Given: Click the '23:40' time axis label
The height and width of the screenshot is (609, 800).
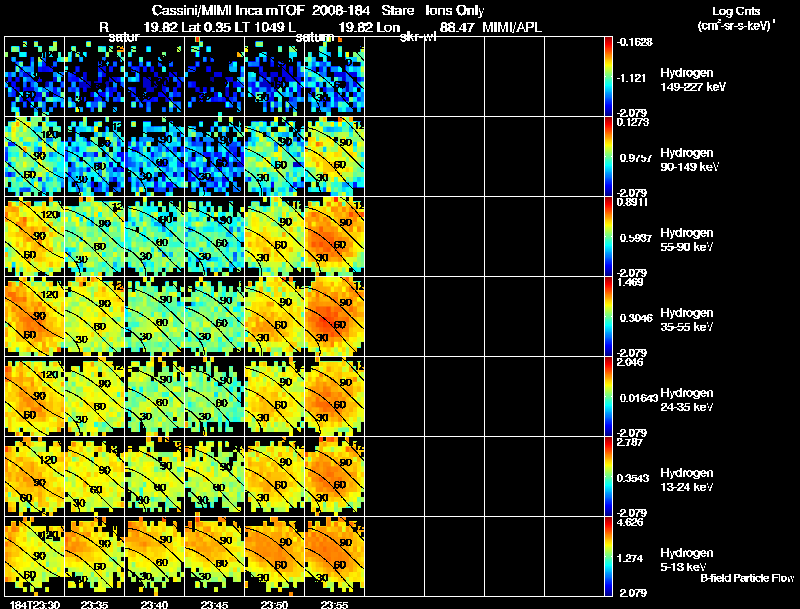Looking at the screenshot, I should point(155,604).
